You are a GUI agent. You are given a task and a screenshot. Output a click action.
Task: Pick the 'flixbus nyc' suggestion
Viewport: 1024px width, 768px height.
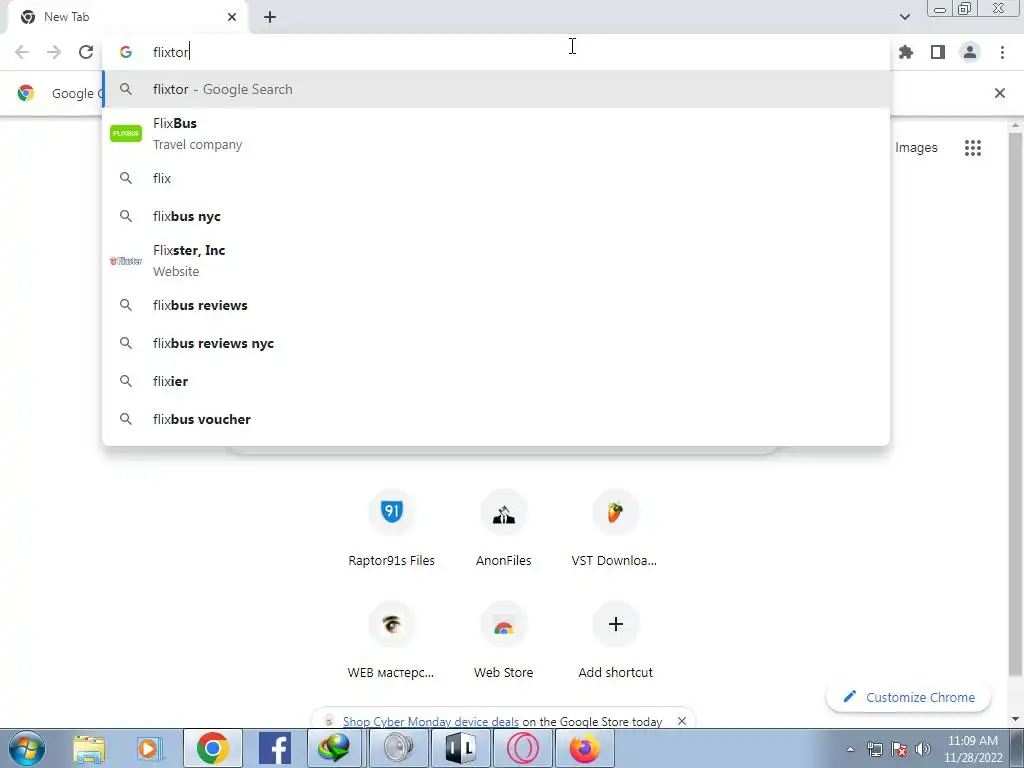tap(496, 216)
